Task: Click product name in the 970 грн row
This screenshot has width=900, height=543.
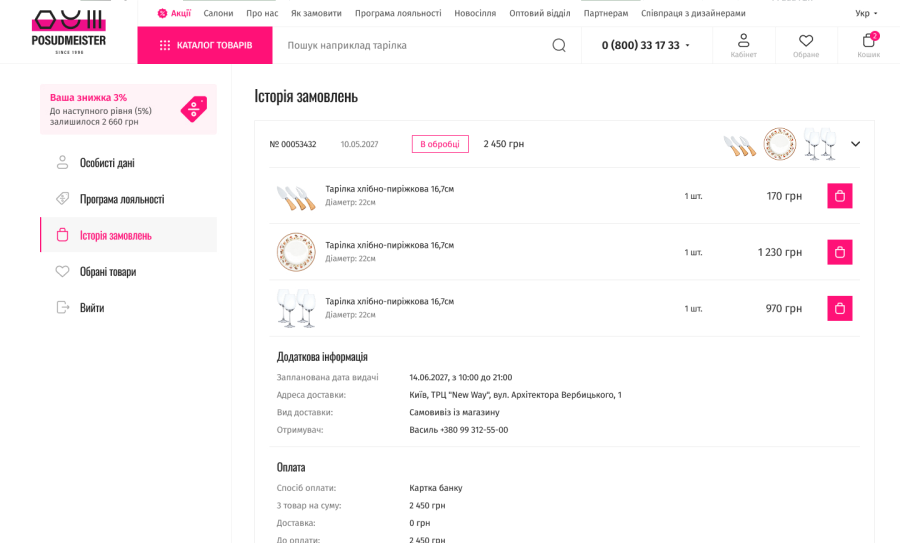Action: (x=390, y=301)
